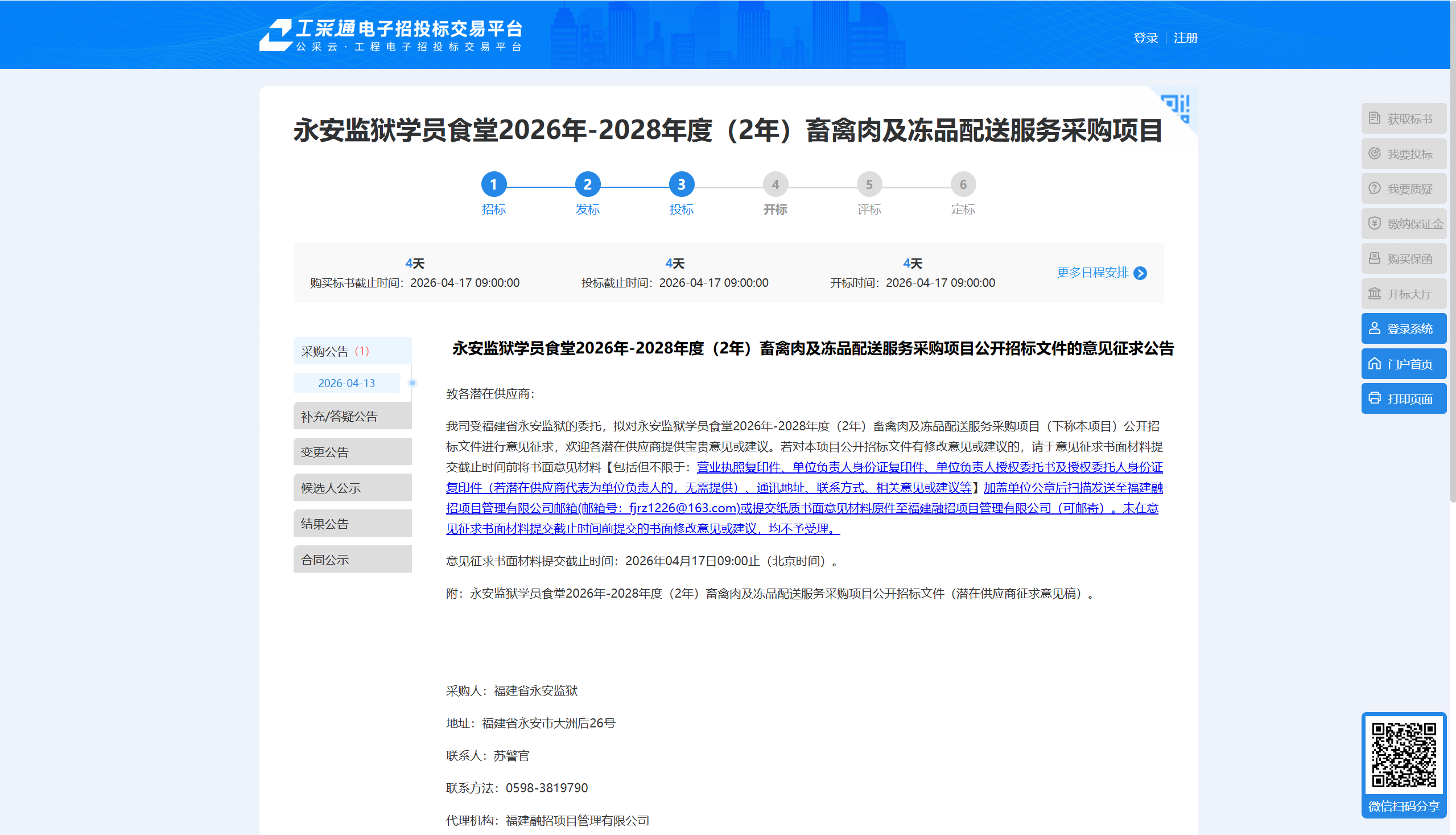The image size is (1456, 835).
Task: Expand 更多日程安排 schedule arrow
Action: coord(1101,273)
